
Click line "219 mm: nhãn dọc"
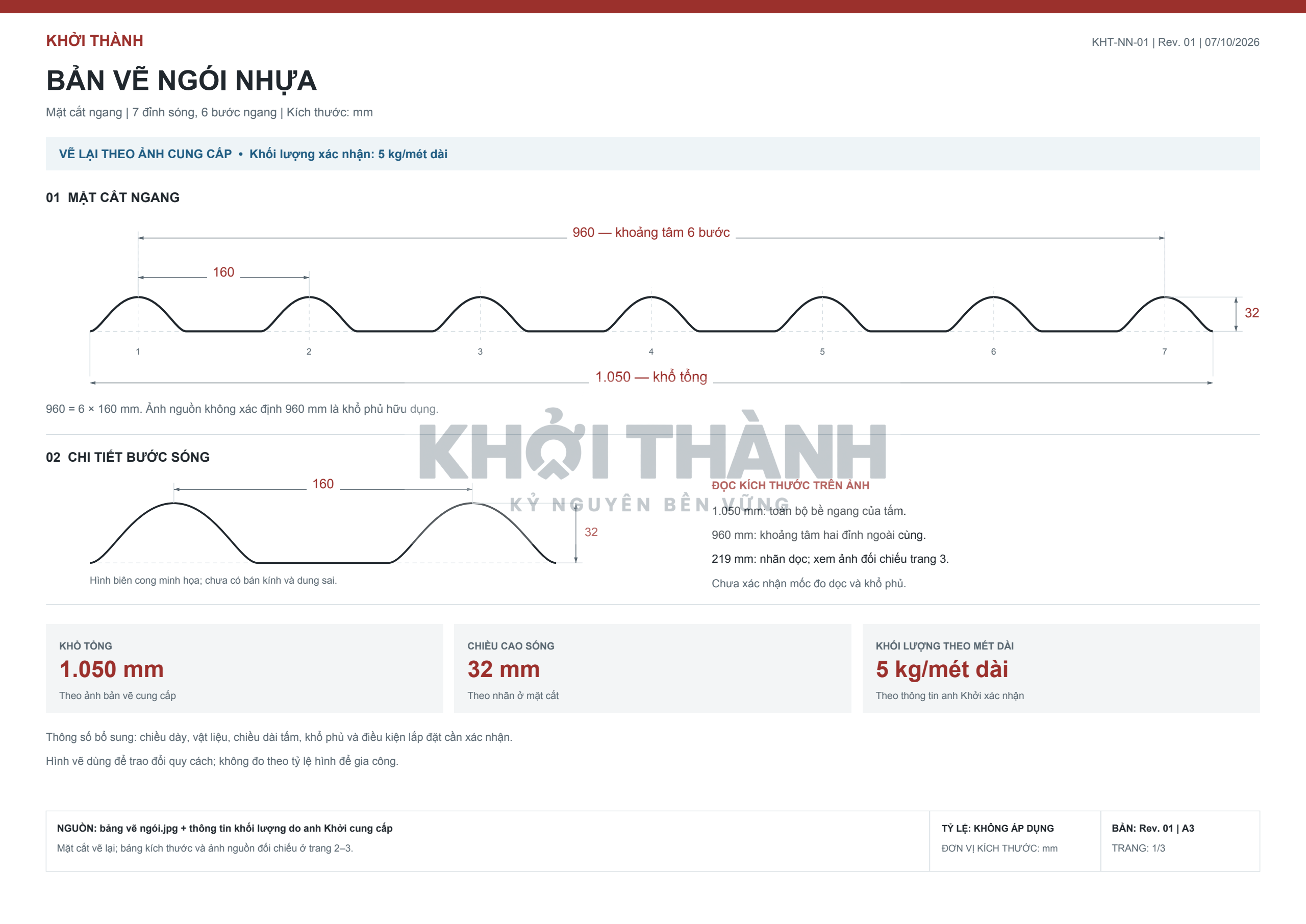point(760,559)
